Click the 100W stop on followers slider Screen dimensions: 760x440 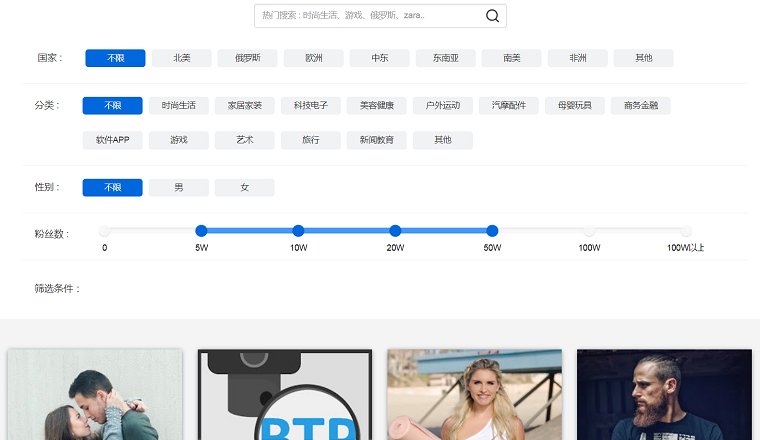click(589, 231)
